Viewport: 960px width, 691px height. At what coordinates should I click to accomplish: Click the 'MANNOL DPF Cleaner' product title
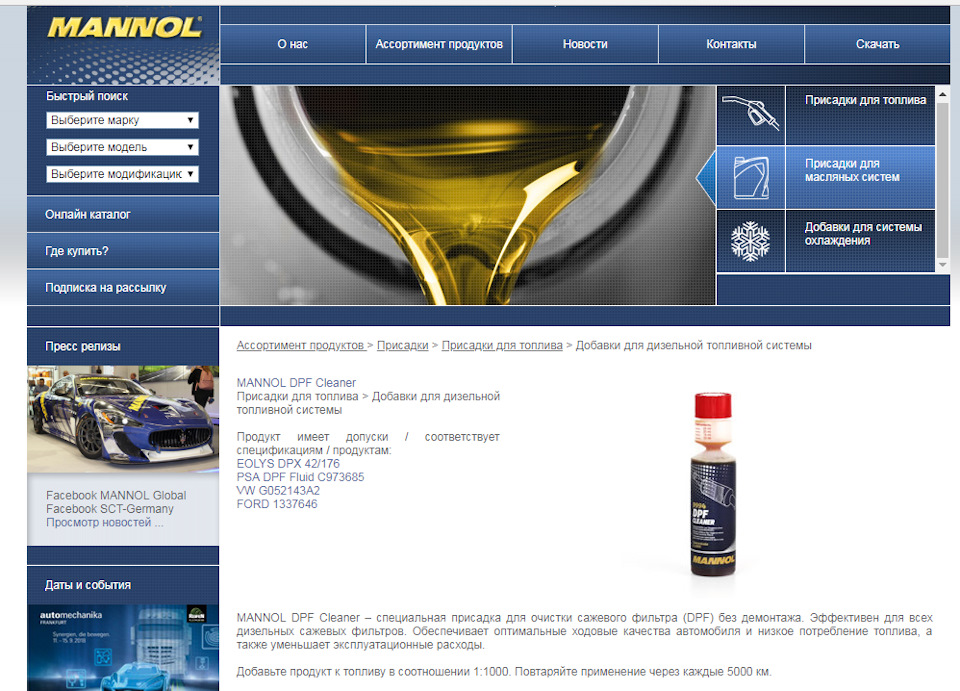click(296, 383)
